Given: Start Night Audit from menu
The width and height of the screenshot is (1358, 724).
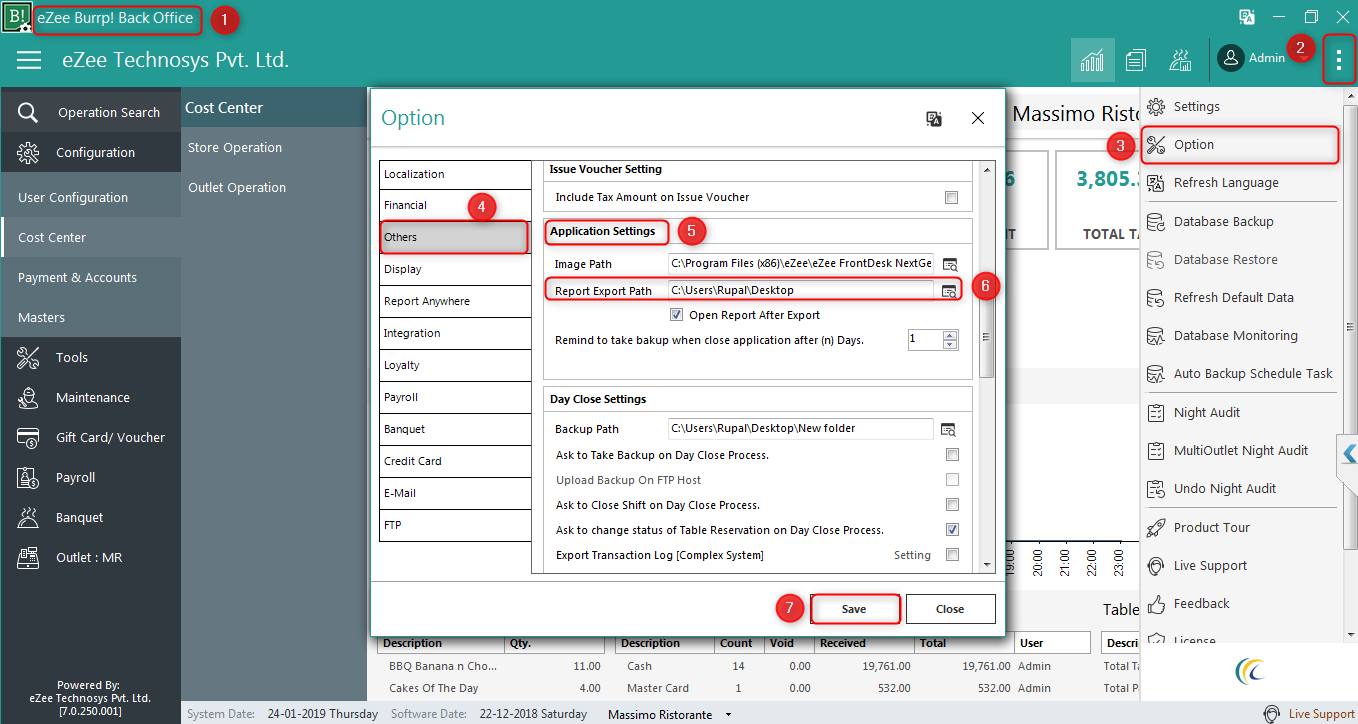Looking at the screenshot, I should pyautogui.click(x=1240, y=412).
